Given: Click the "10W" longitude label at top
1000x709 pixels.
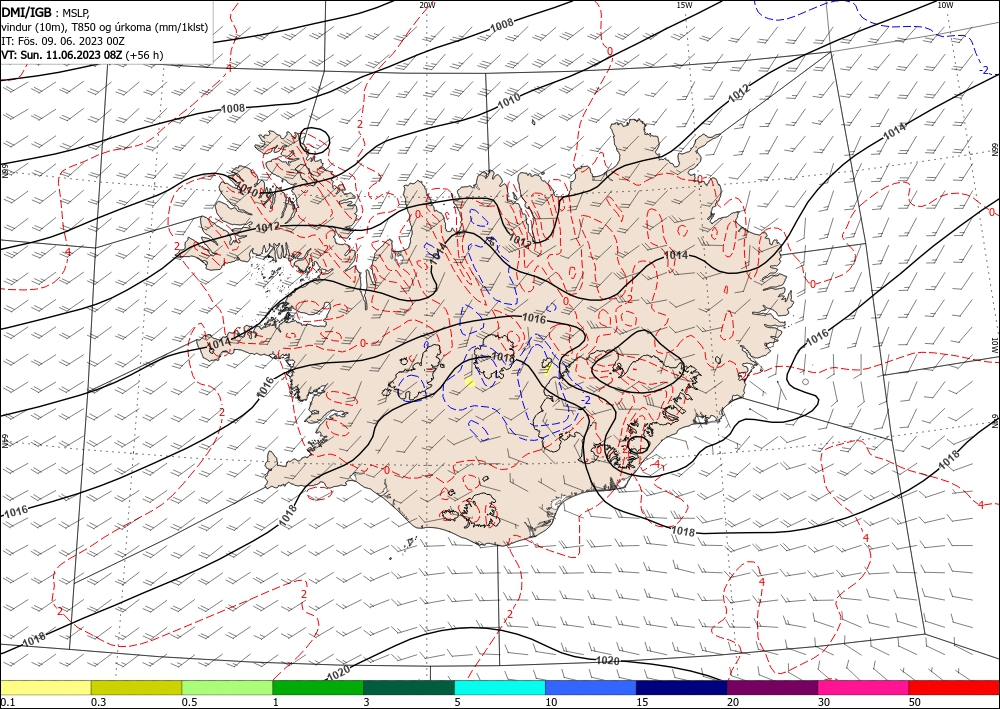Looking at the screenshot, I should 945,5.
